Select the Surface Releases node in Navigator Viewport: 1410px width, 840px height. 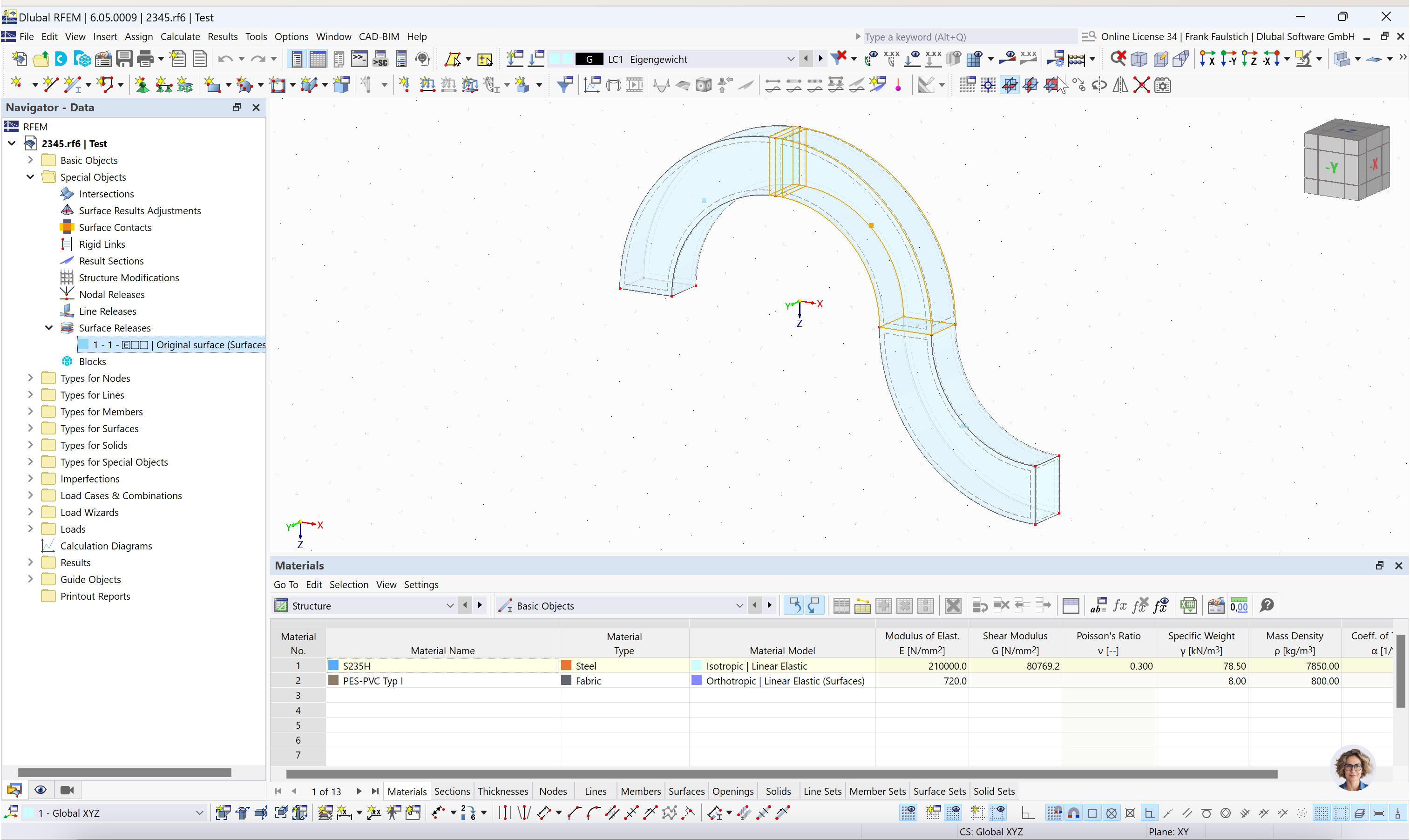point(115,328)
